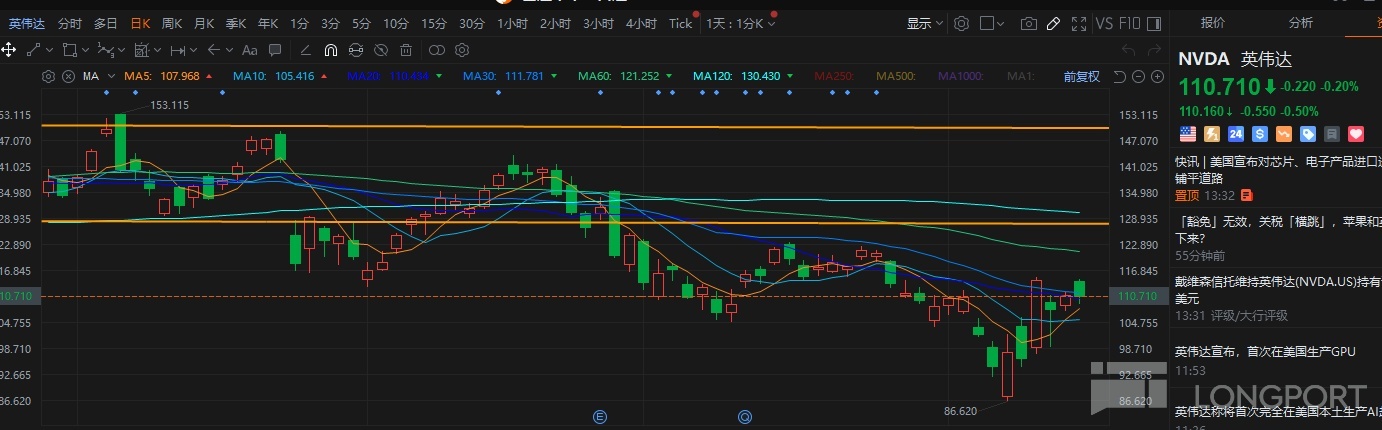The width and height of the screenshot is (1382, 430).
Task: Switch to the Tick timeframe
Action: (680, 23)
